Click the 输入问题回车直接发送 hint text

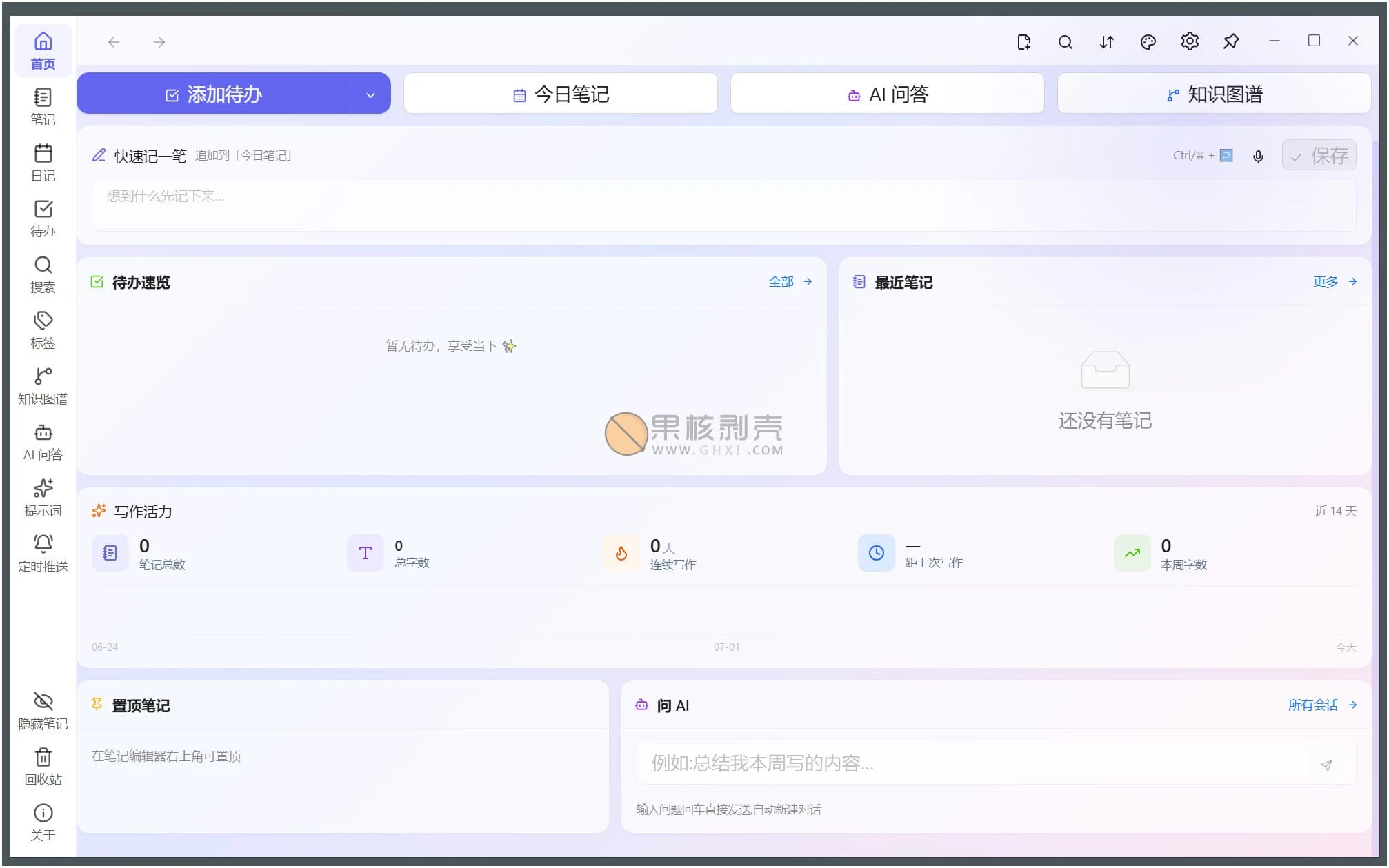728,809
